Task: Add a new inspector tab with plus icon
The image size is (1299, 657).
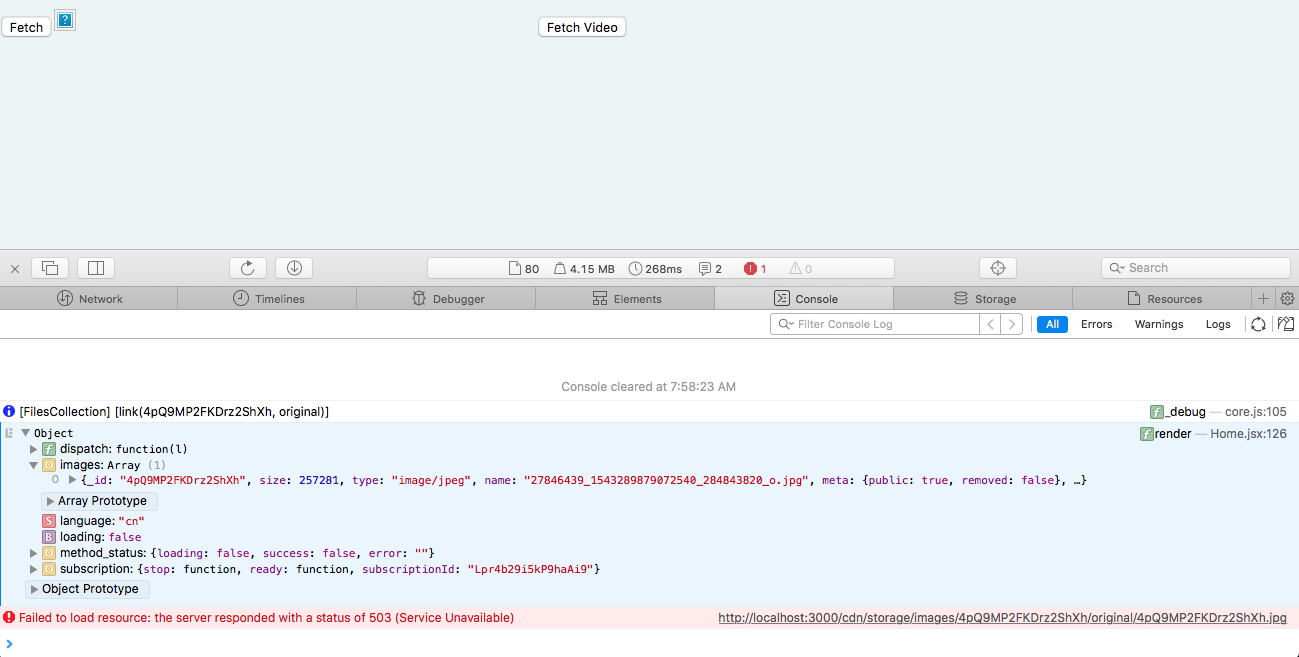Action: [1263, 298]
